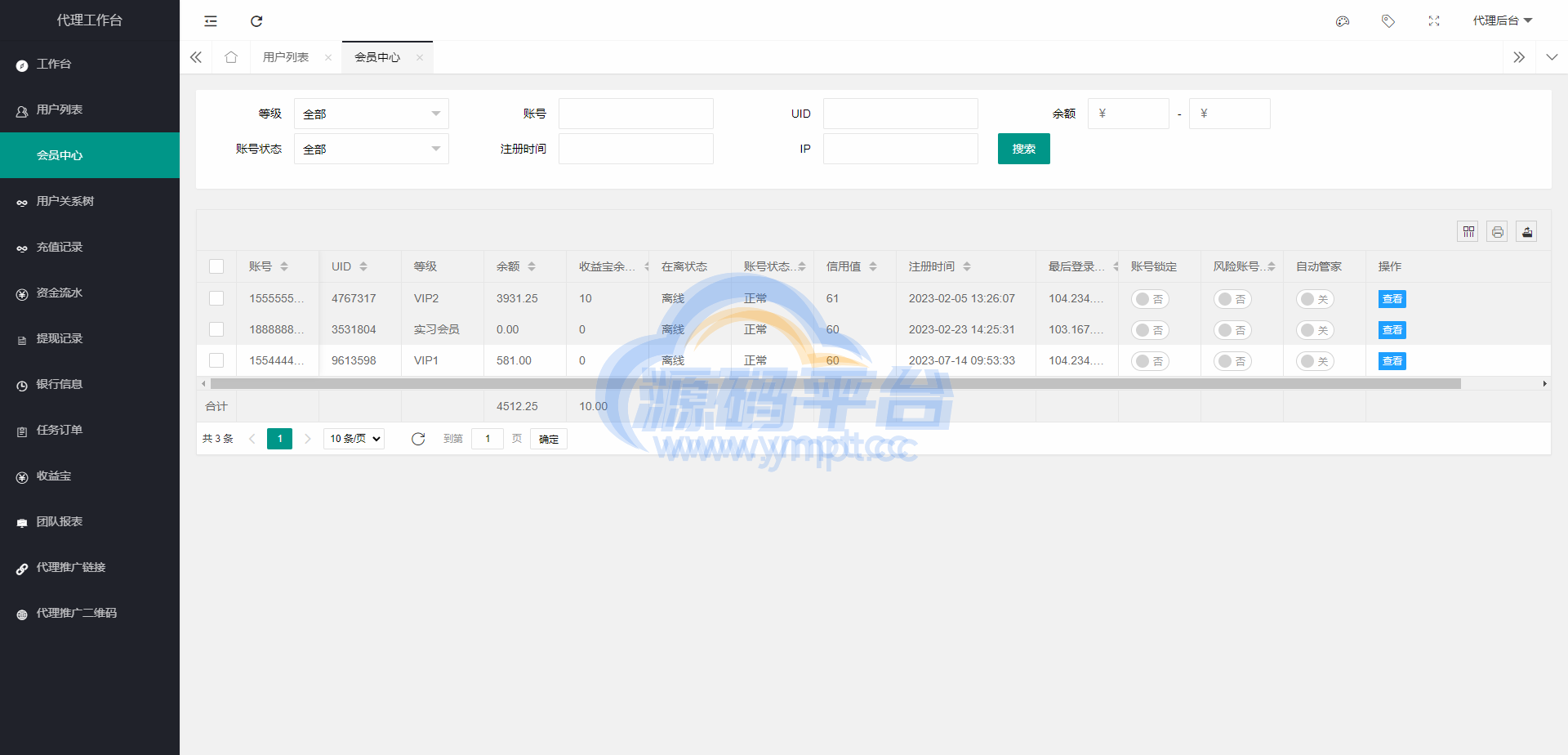
Task: Click 查看 for account 1555555
Action: [1392, 299]
